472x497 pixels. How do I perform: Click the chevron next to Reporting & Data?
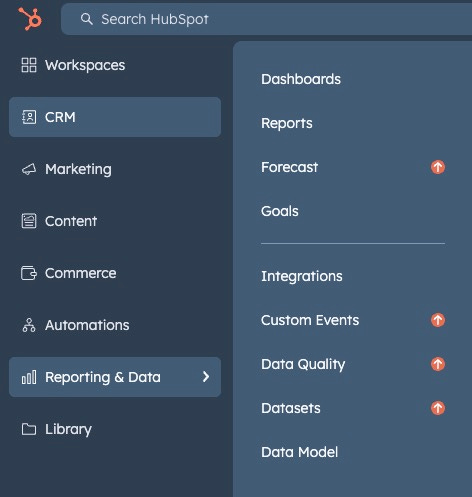click(206, 377)
